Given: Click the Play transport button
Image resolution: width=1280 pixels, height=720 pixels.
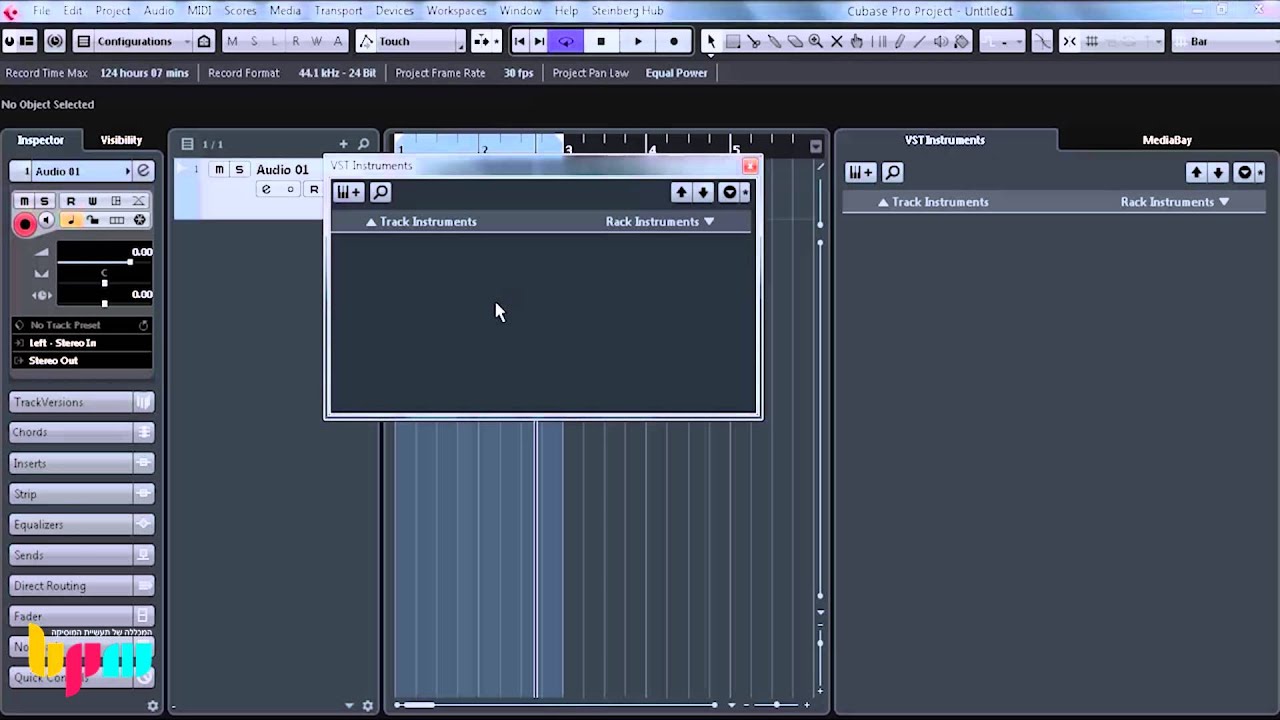Looking at the screenshot, I should [638, 41].
